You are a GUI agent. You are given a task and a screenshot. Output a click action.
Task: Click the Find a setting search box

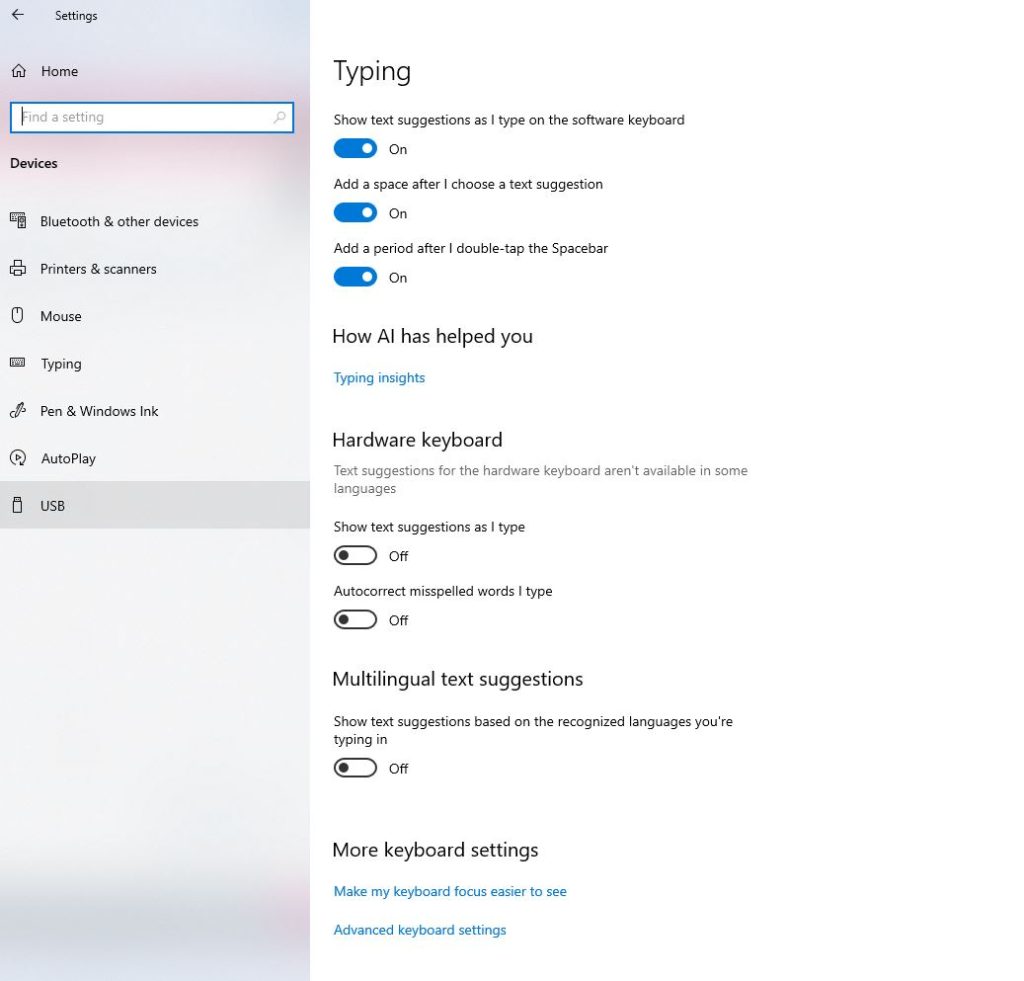click(152, 117)
